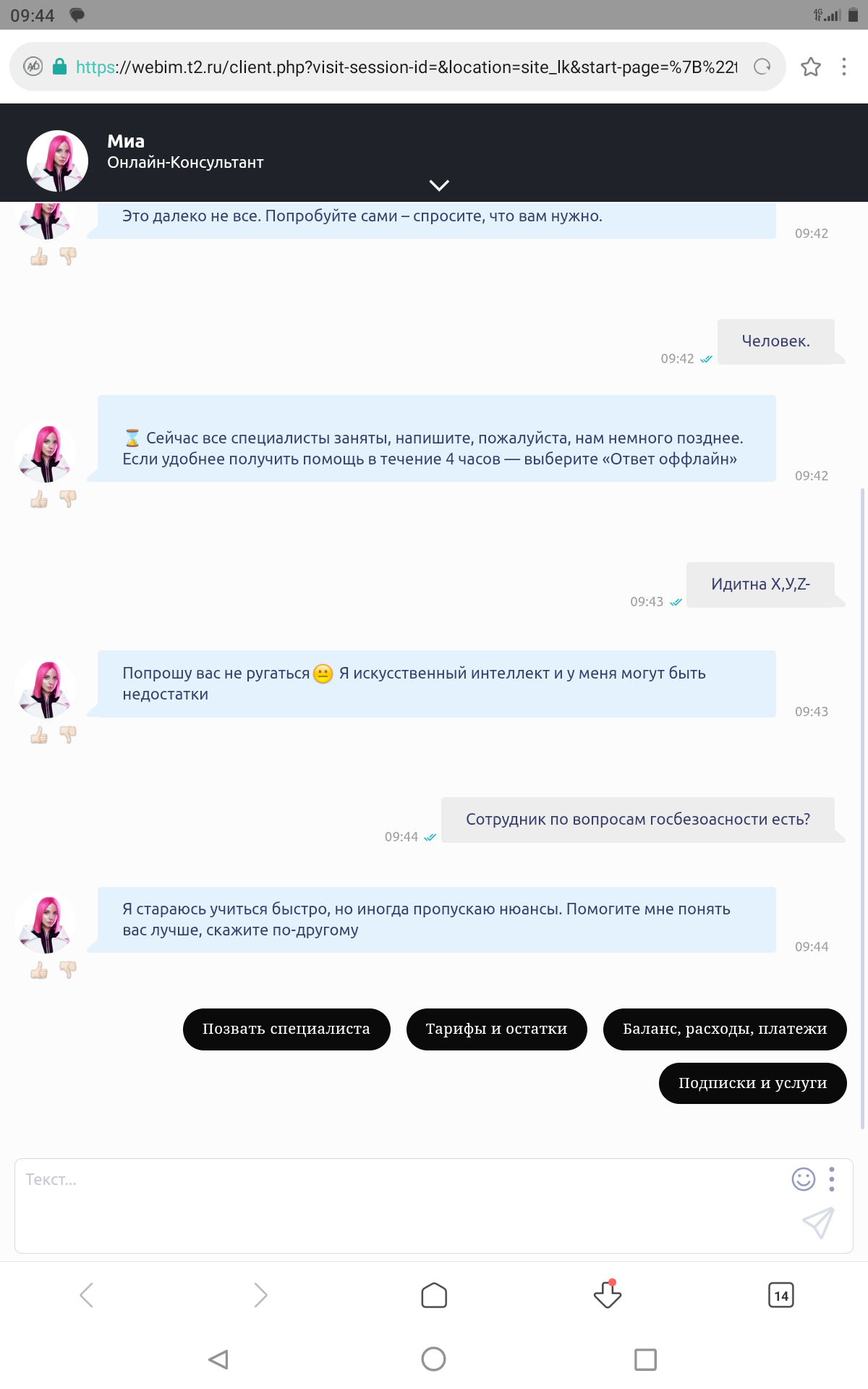Click 'Позвать специалиста' button

286,1029
